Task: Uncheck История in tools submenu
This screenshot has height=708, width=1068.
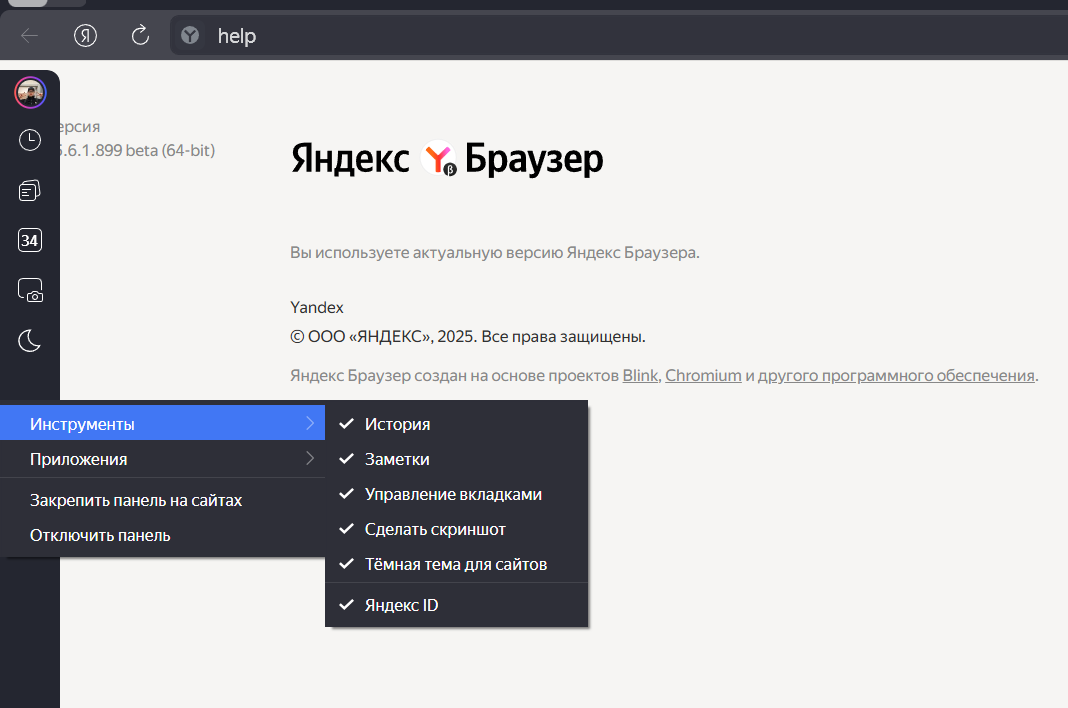Action: pyautogui.click(x=456, y=424)
